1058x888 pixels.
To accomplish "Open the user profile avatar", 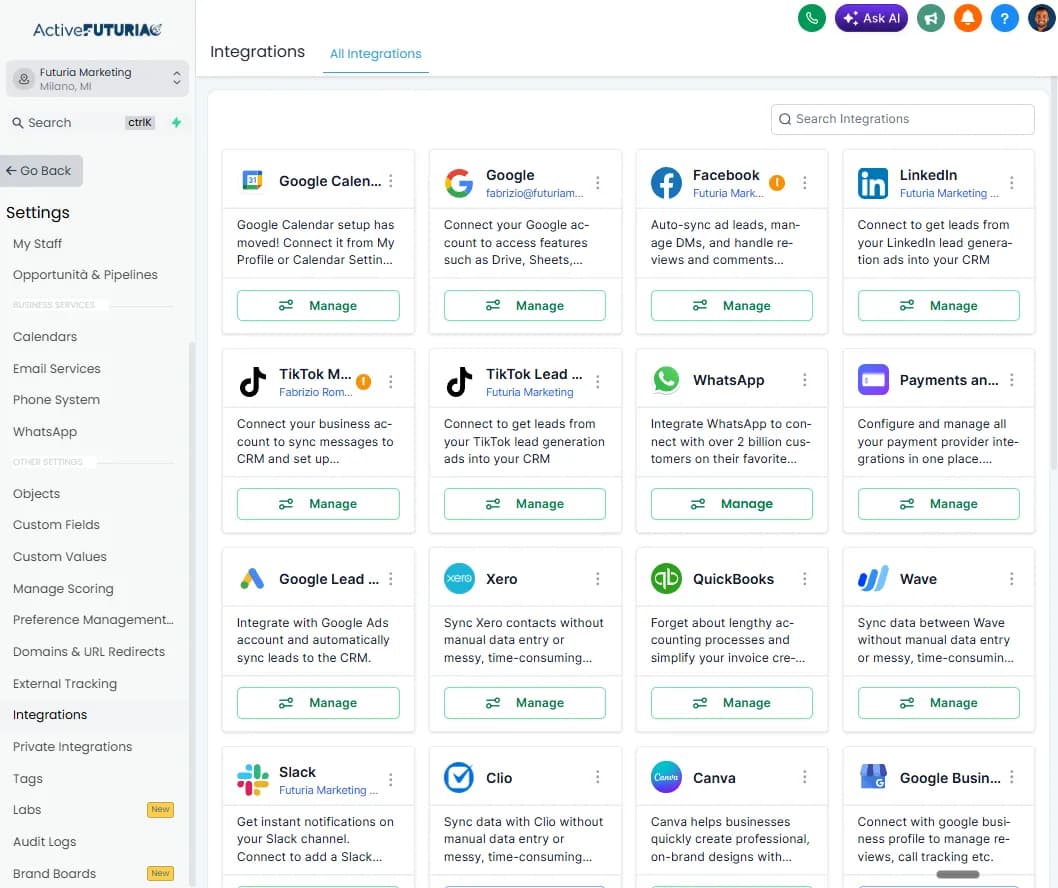I will 1041,18.
